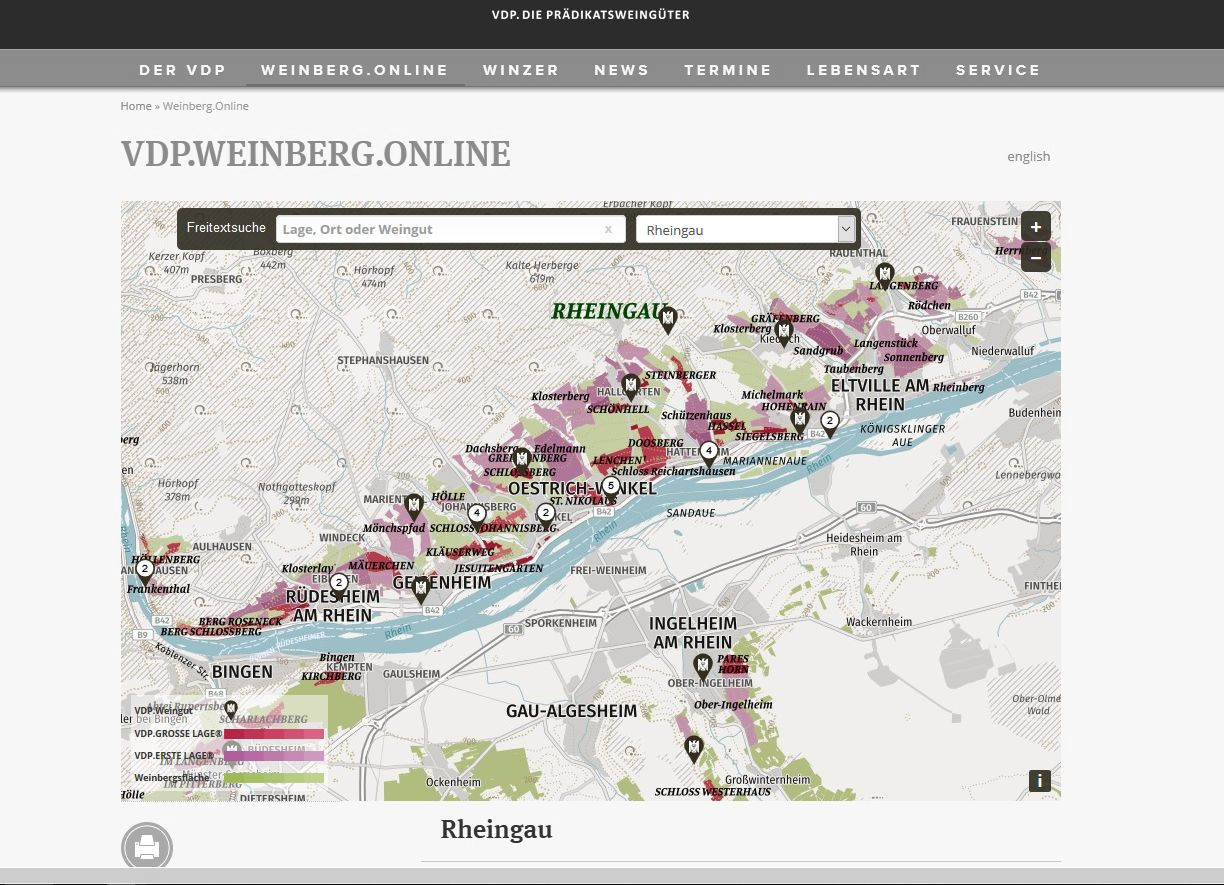Click the MARIANNENAUE map label
Image resolution: width=1224 pixels, height=885 pixels.
pos(764,462)
